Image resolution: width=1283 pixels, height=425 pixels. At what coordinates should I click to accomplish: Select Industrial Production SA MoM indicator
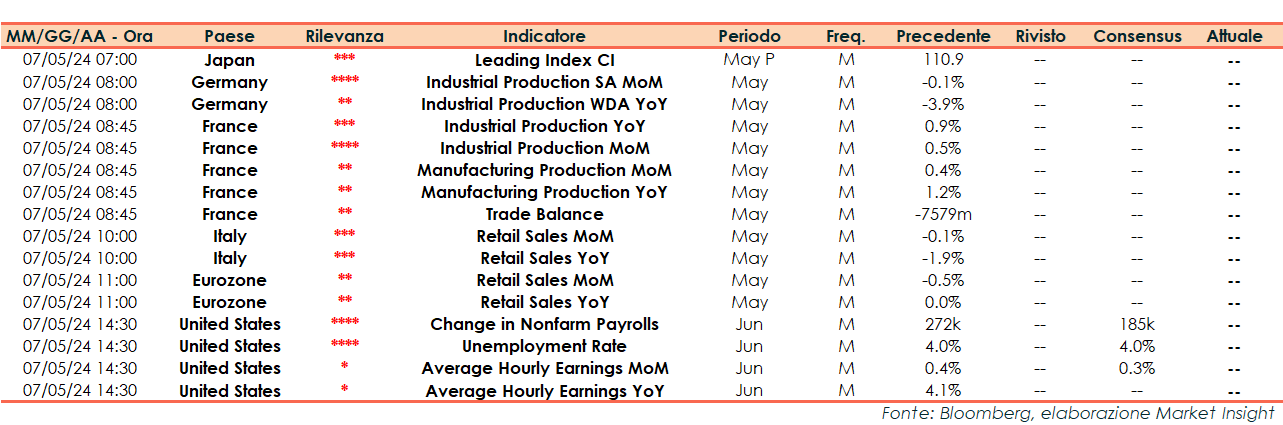point(544,82)
